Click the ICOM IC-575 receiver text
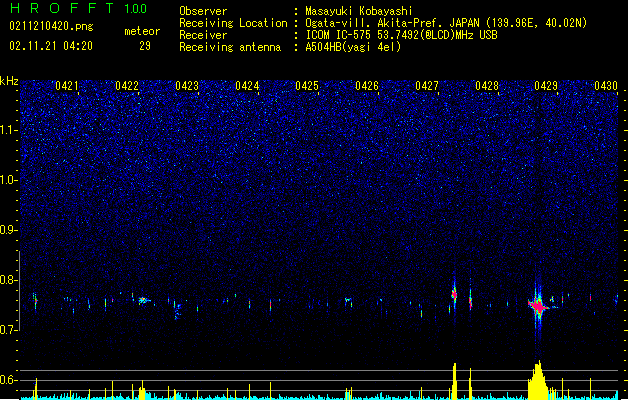The height and width of the screenshot is (400, 629). (x=401, y=35)
